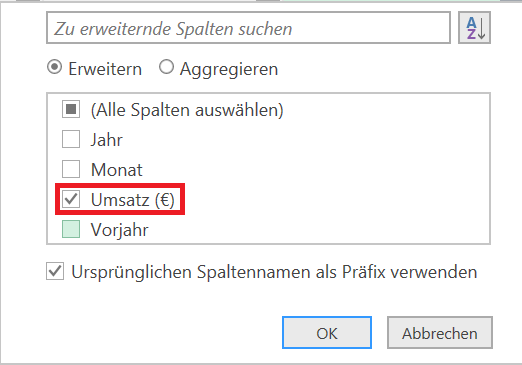The height and width of the screenshot is (365, 522).
Task: Cancel with the Abbrechen button
Action: 440,333
